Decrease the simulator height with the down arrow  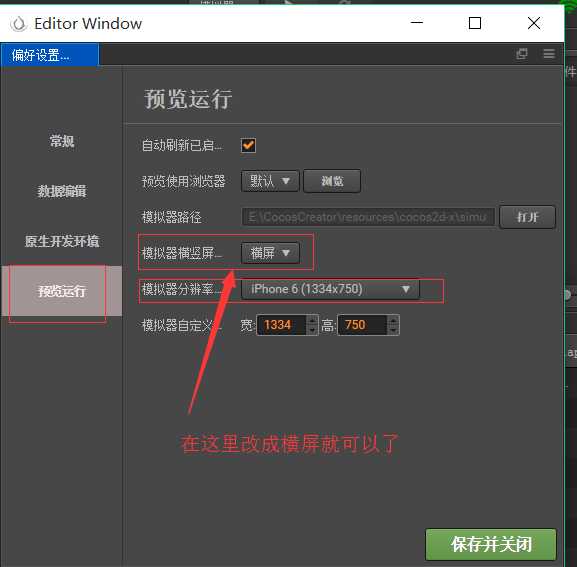pos(393,330)
